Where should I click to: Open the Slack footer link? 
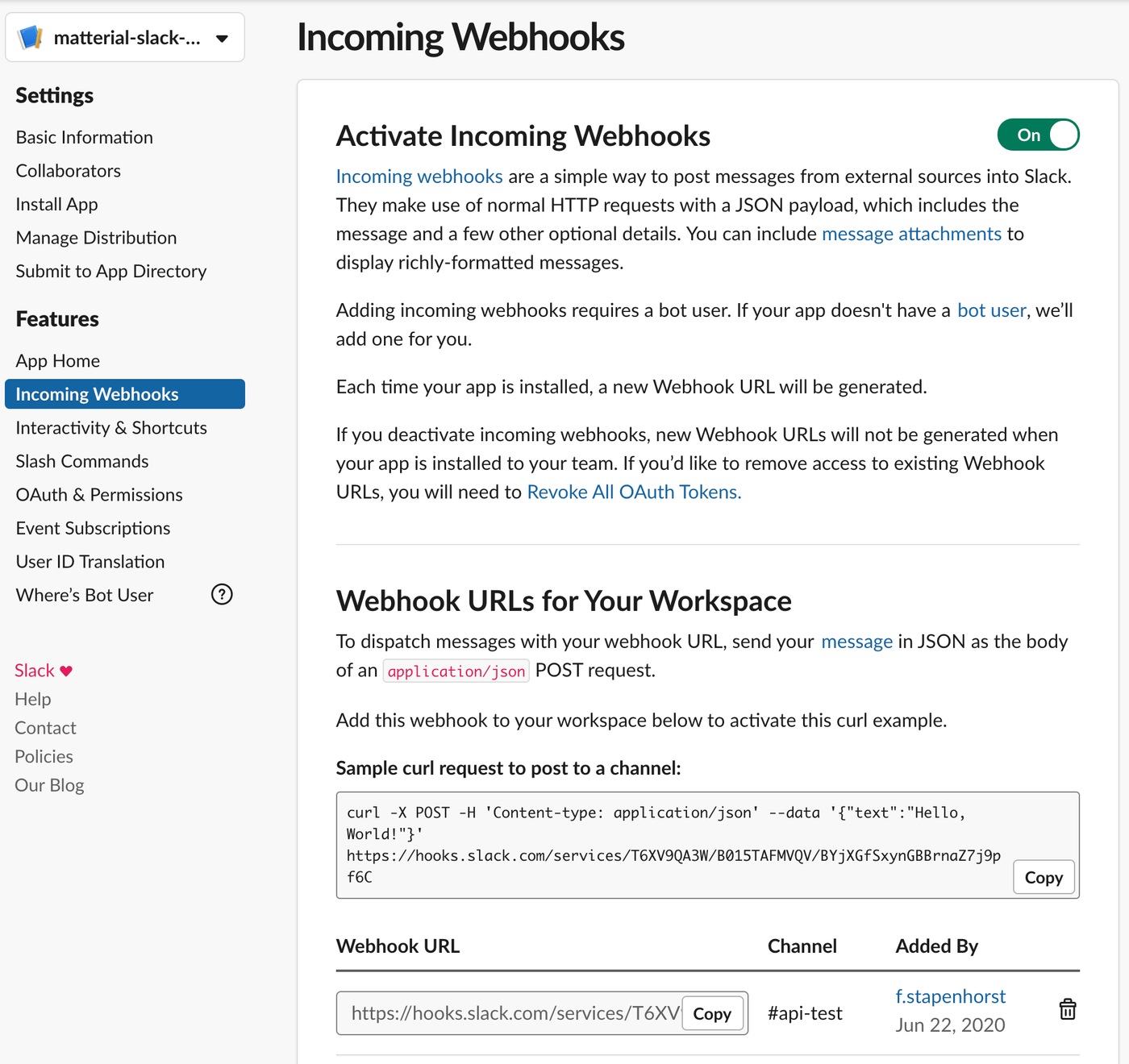coord(35,671)
